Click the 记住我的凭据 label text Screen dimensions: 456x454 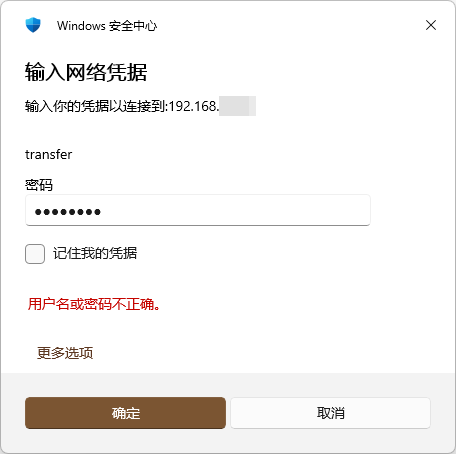coord(95,253)
